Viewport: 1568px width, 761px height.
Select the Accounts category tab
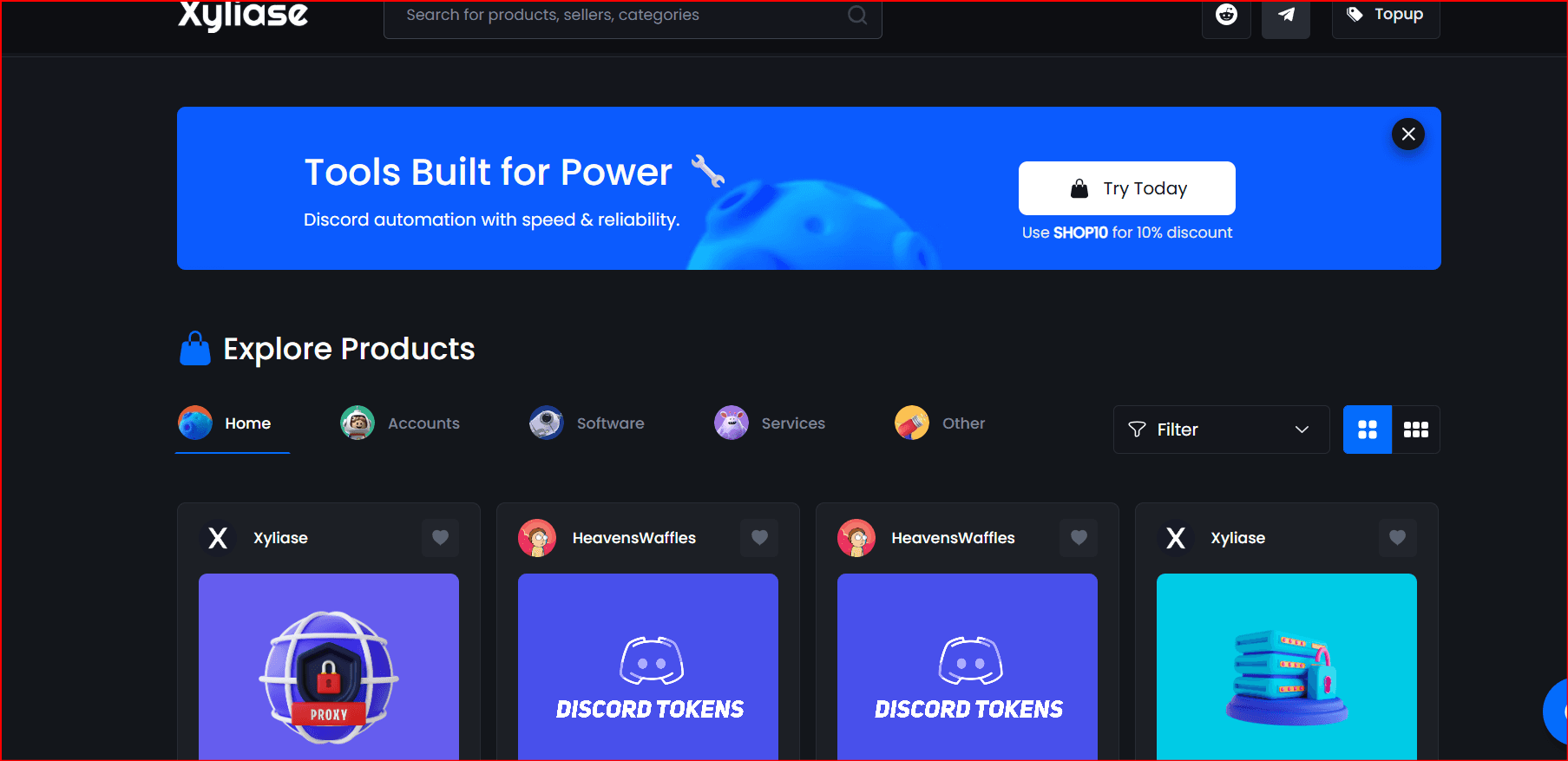click(400, 423)
